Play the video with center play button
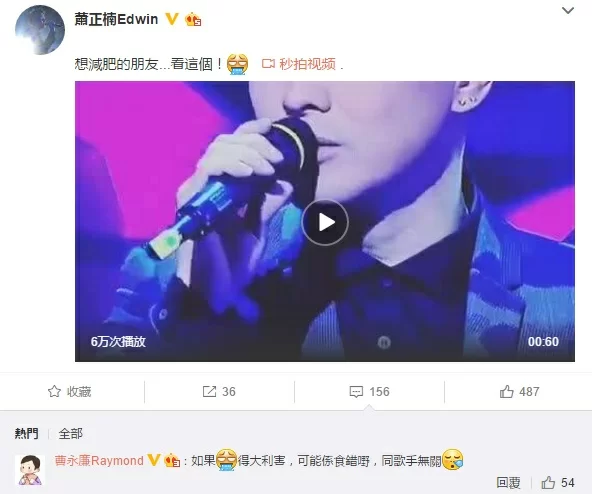 [325, 222]
